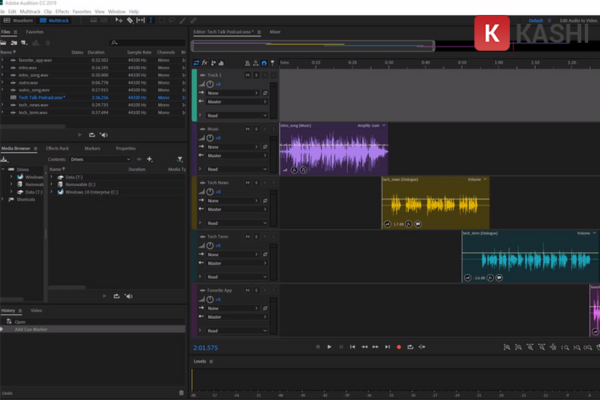Open Favorite App track input None dropdown
Image resolution: width=600 pixels, height=400 pixels.
click(233, 308)
